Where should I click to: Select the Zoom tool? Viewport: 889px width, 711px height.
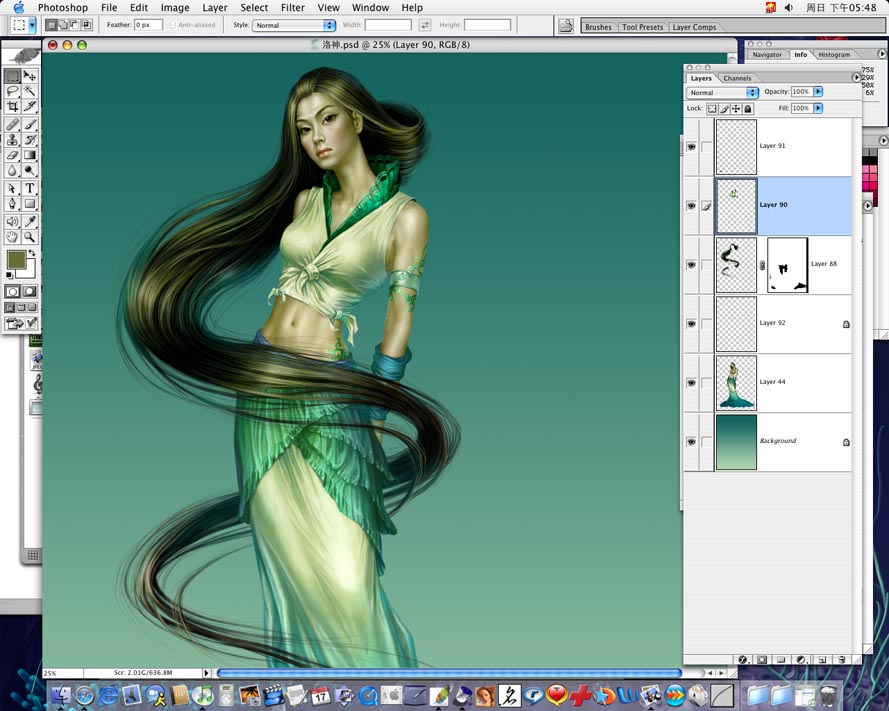point(30,237)
